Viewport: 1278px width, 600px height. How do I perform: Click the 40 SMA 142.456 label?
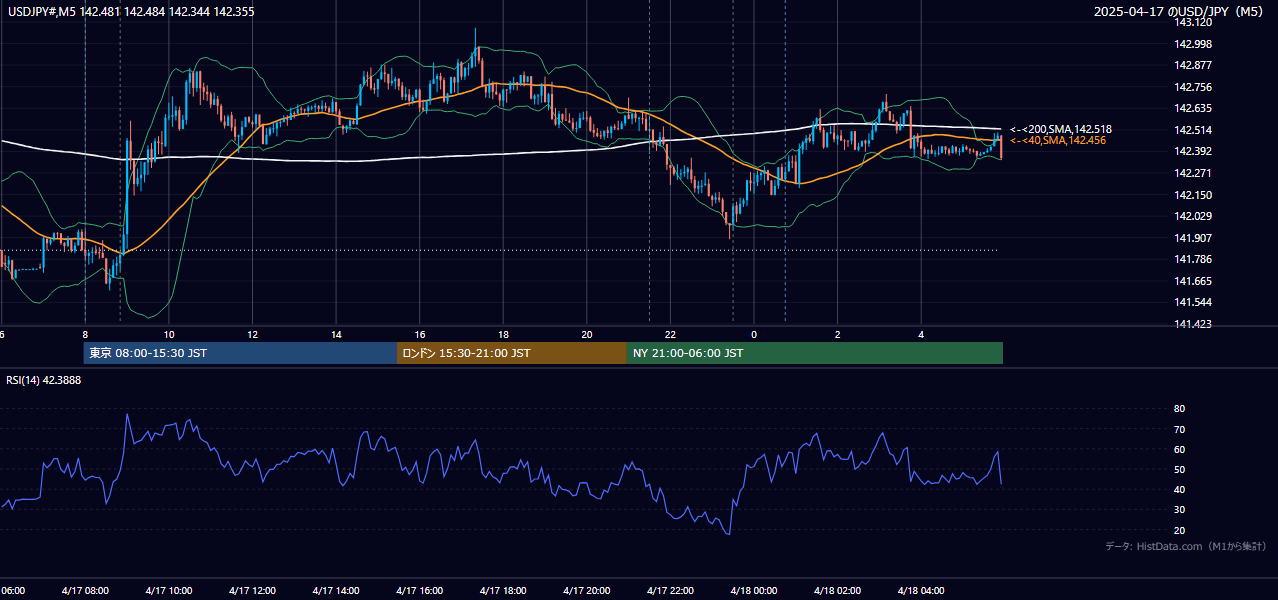[x=1058, y=140]
